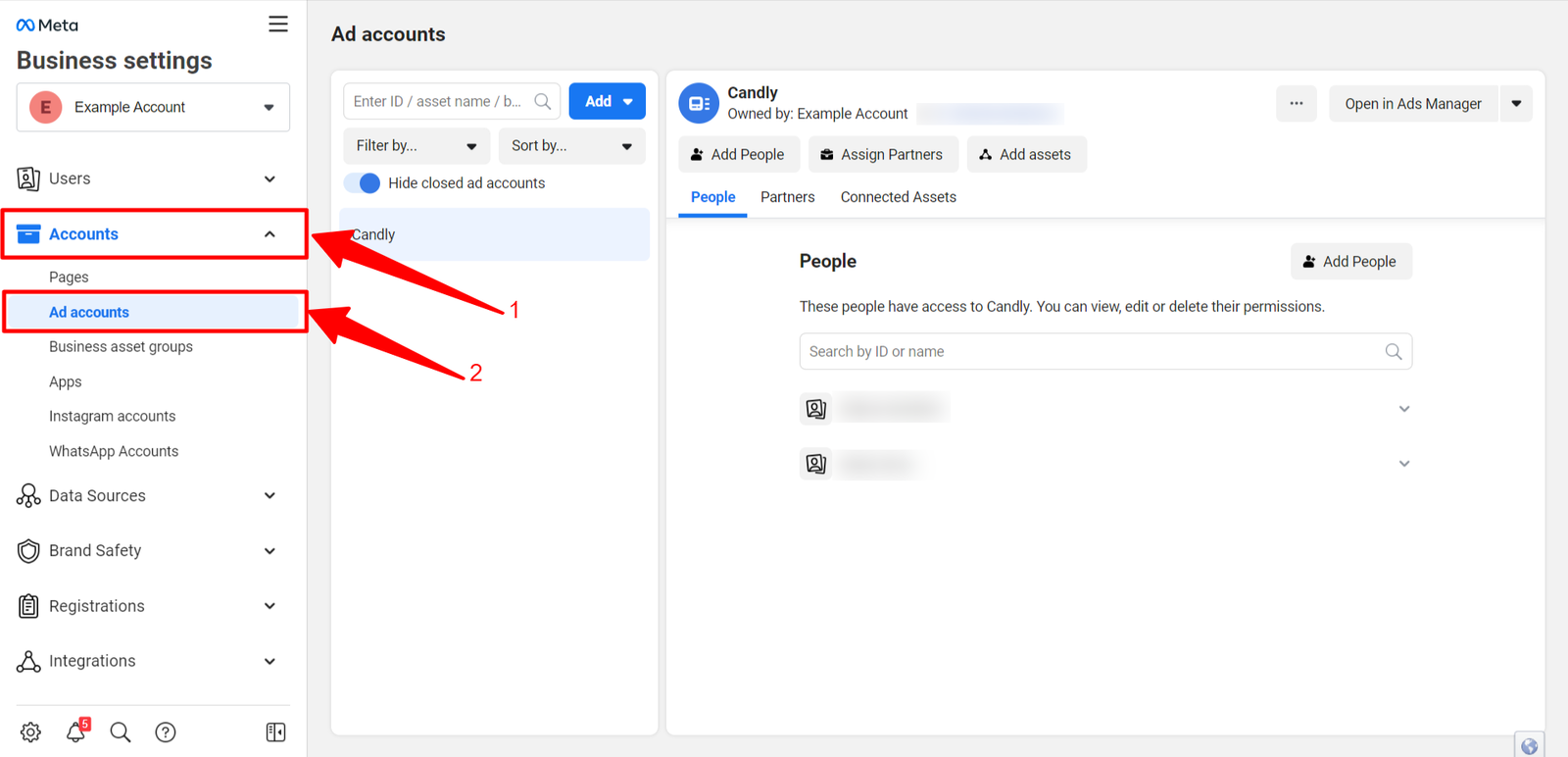The image size is (1568, 757).
Task: Select Ad accounts in sidebar
Action: 89,312
